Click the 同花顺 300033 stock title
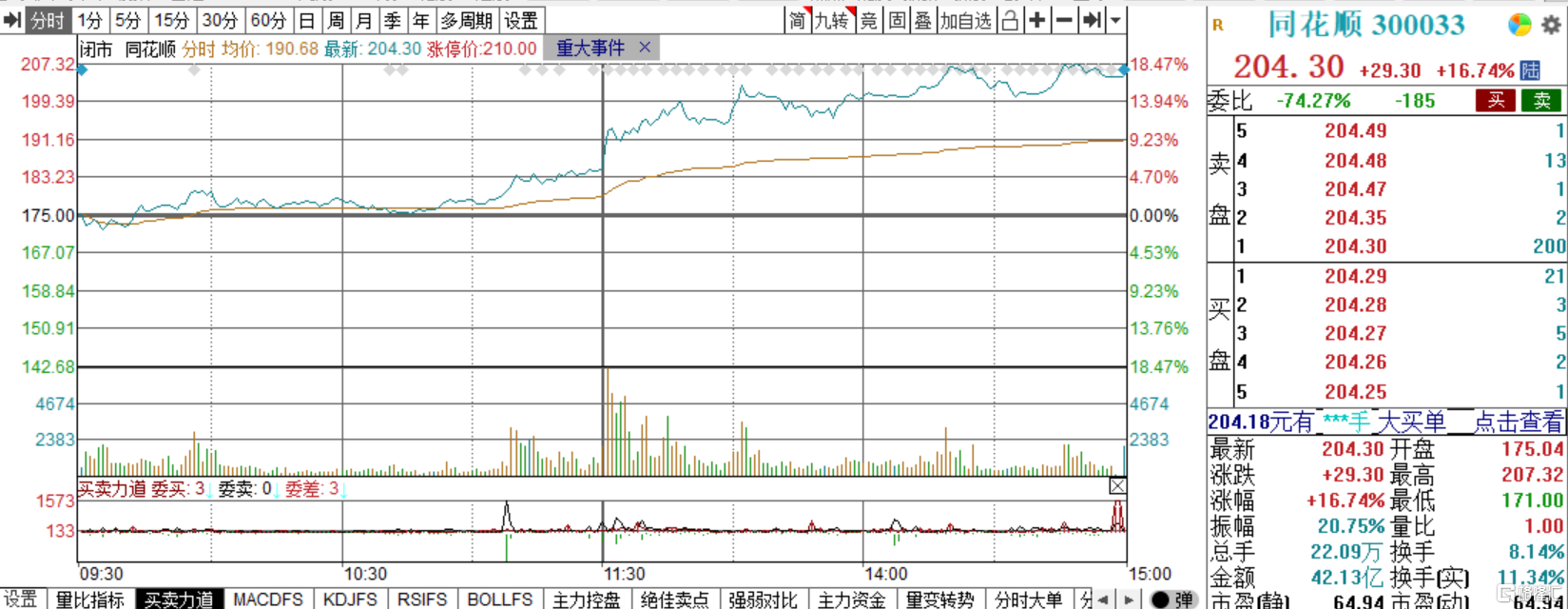 point(1366,25)
